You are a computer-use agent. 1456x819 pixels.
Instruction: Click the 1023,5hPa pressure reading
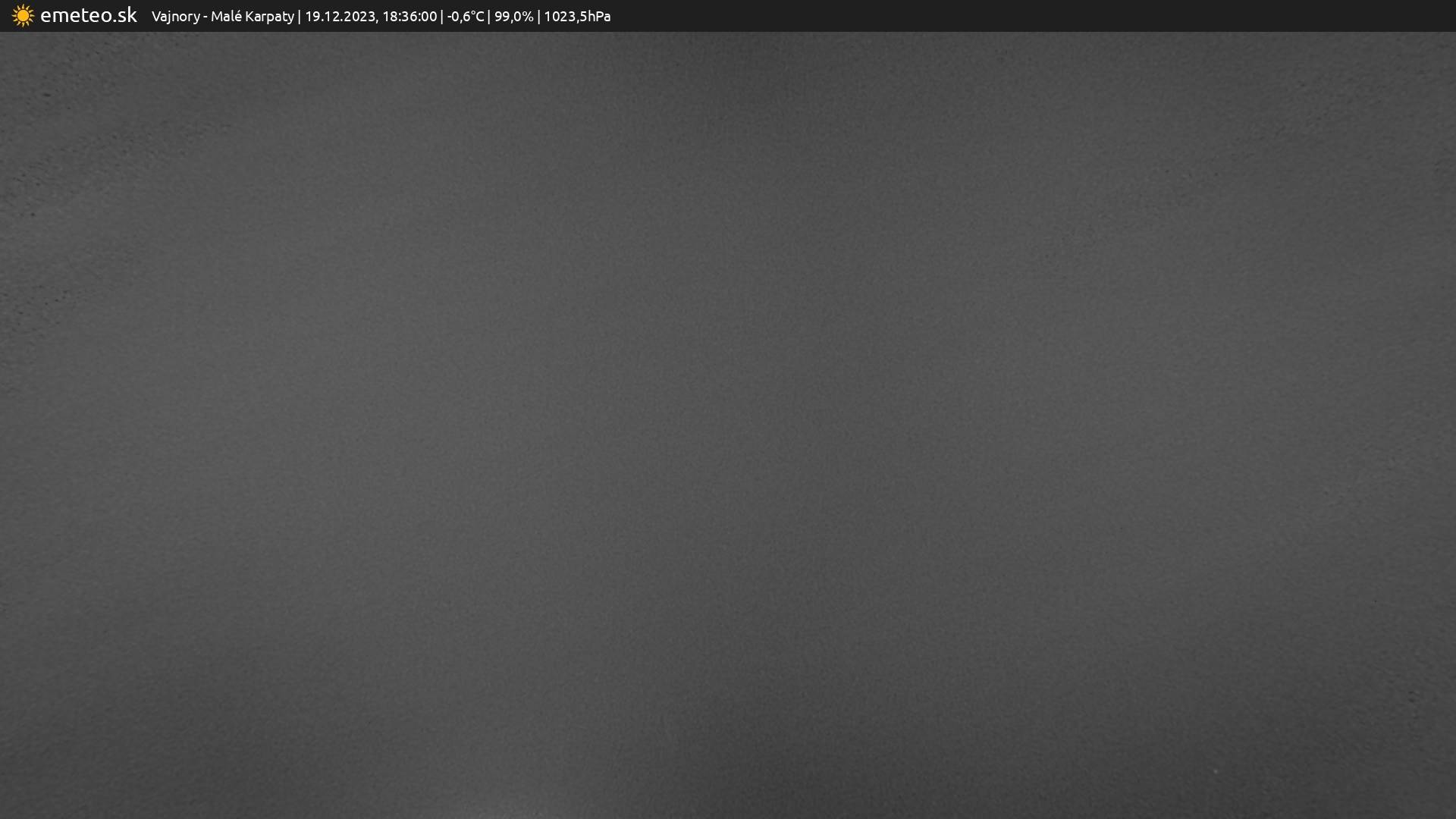pyautogui.click(x=577, y=16)
